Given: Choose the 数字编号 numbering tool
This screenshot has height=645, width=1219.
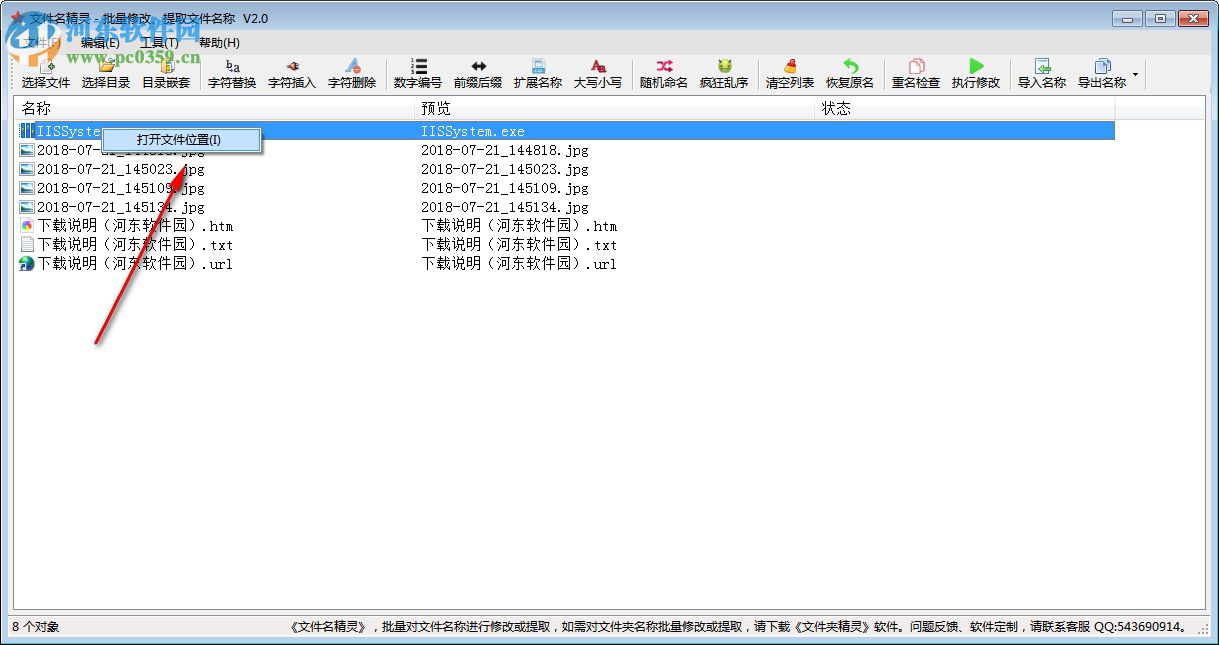Looking at the screenshot, I should coord(418,74).
